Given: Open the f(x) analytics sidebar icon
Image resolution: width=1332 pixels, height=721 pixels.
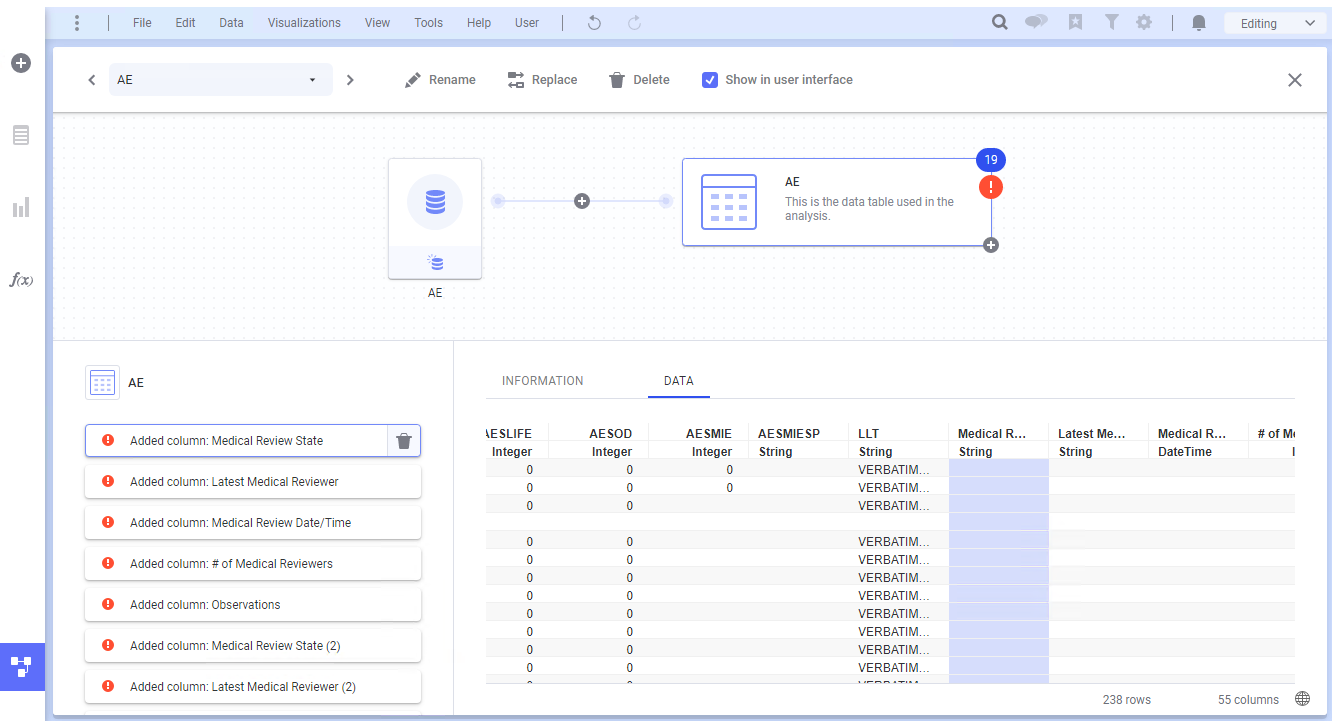Looking at the screenshot, I should (x=21, y=280).
